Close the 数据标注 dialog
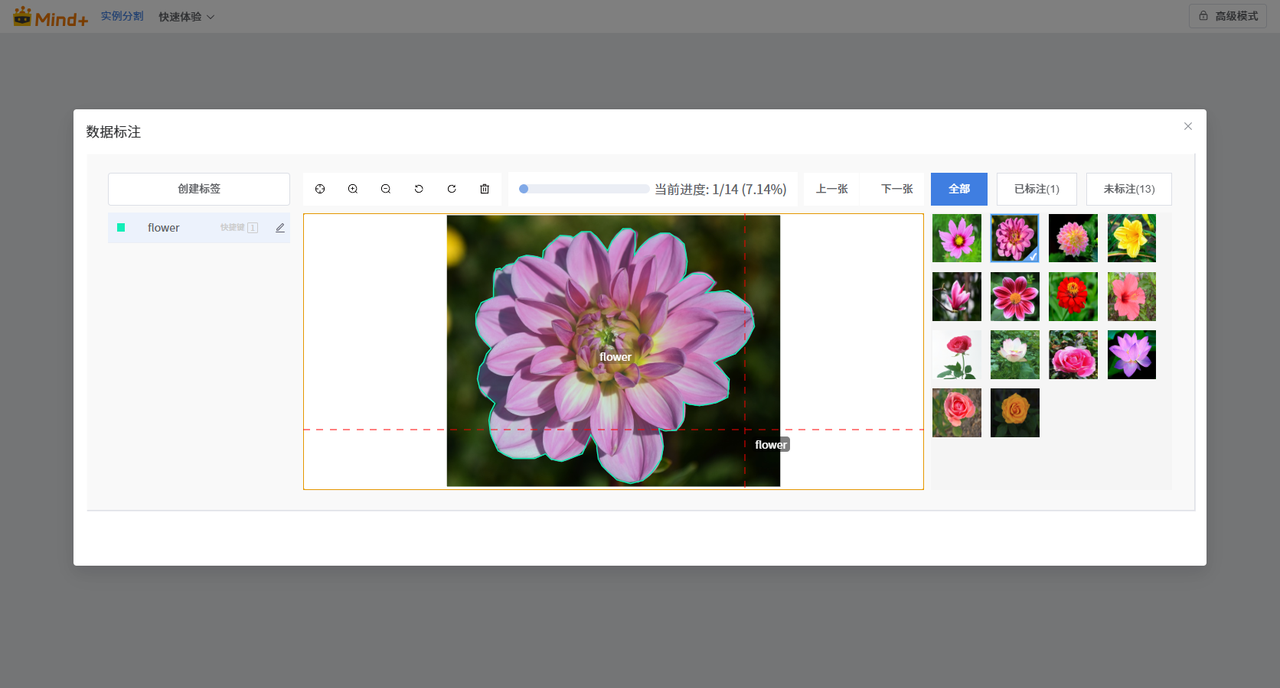This screenshot has width=1280, height=688. 1188,126
